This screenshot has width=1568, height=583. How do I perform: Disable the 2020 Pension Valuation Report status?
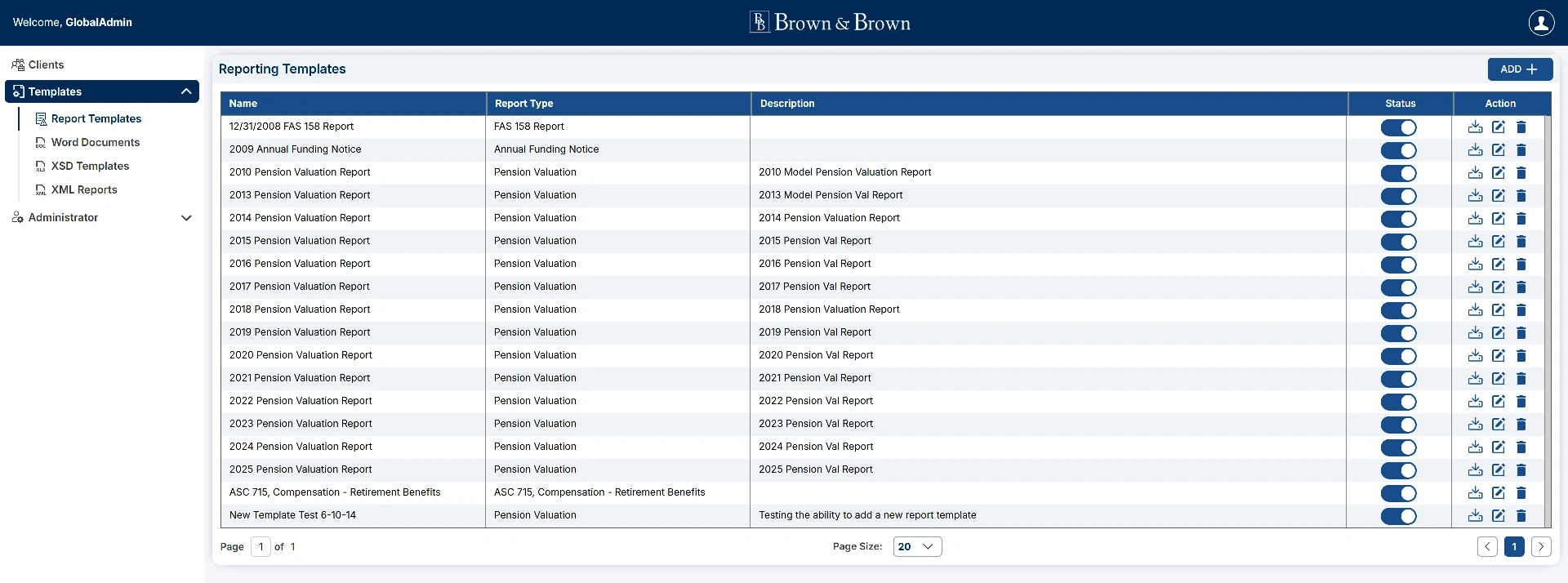(1398, 356)
